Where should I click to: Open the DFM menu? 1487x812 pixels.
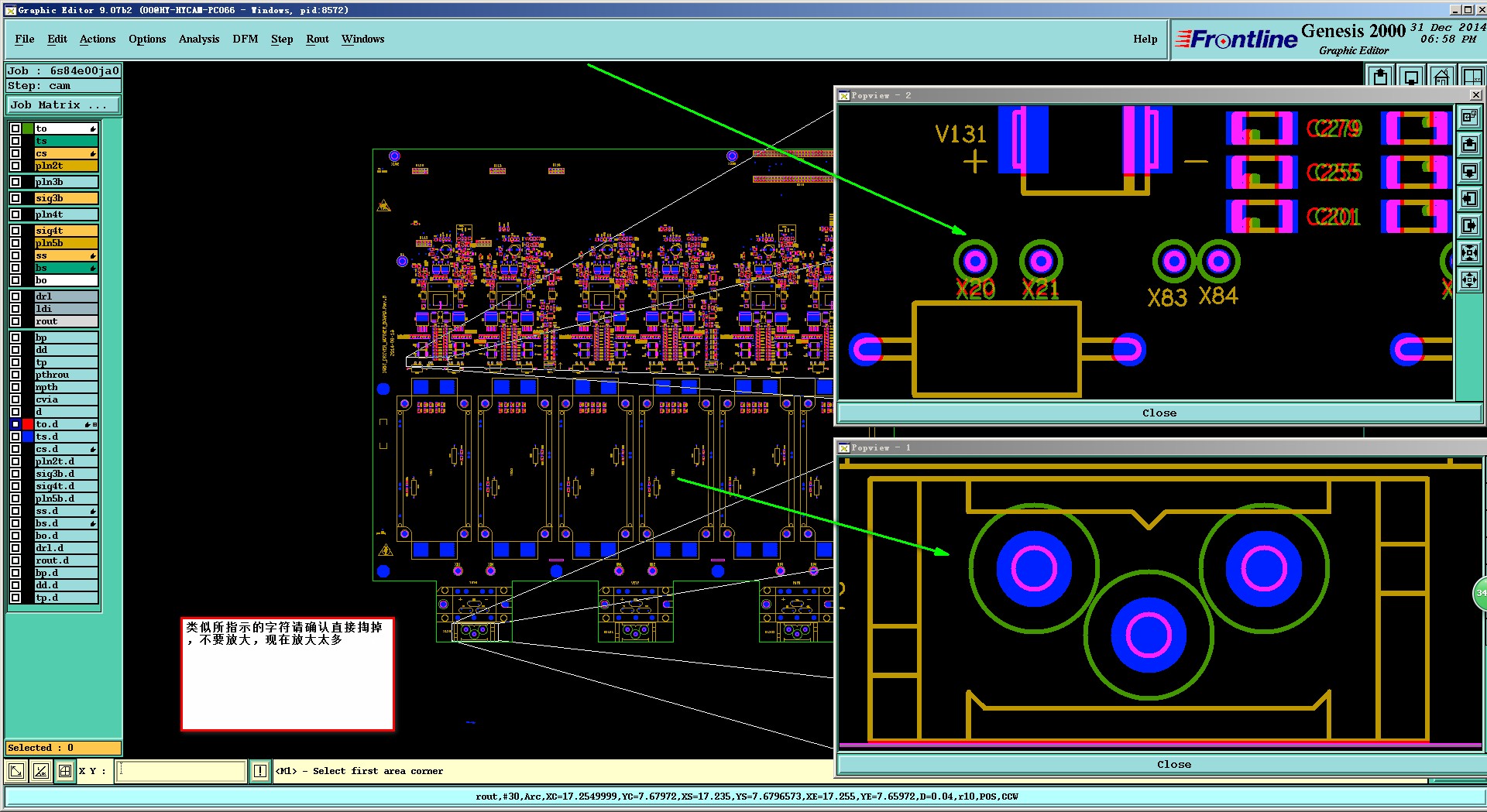pos(246,39)
